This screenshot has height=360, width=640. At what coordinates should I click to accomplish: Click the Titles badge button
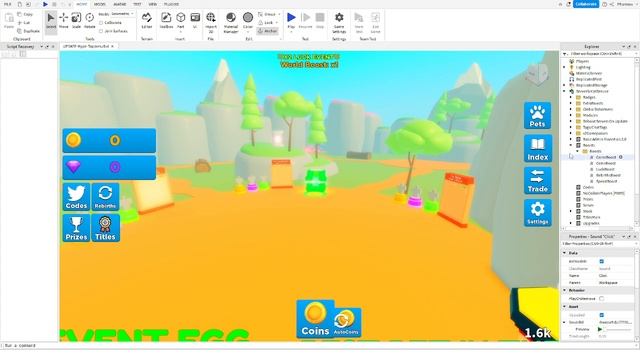tap(105, 228)
